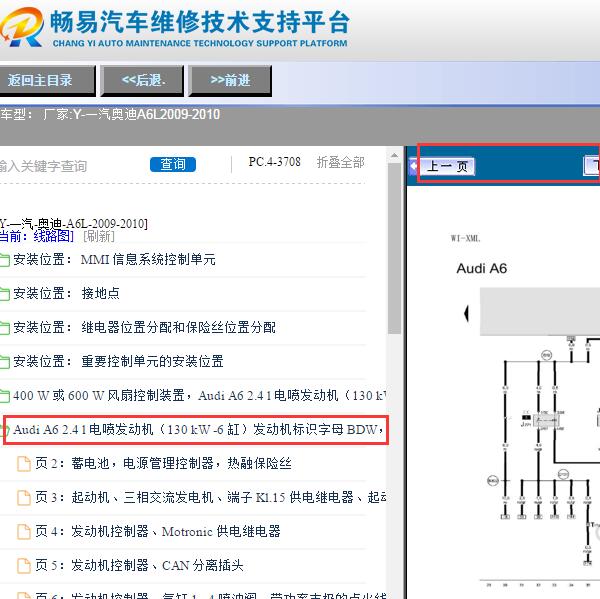This screenshot has width=600, height=599.
Task: Click the blue 查询 search button
Action: tap(173, 165)
